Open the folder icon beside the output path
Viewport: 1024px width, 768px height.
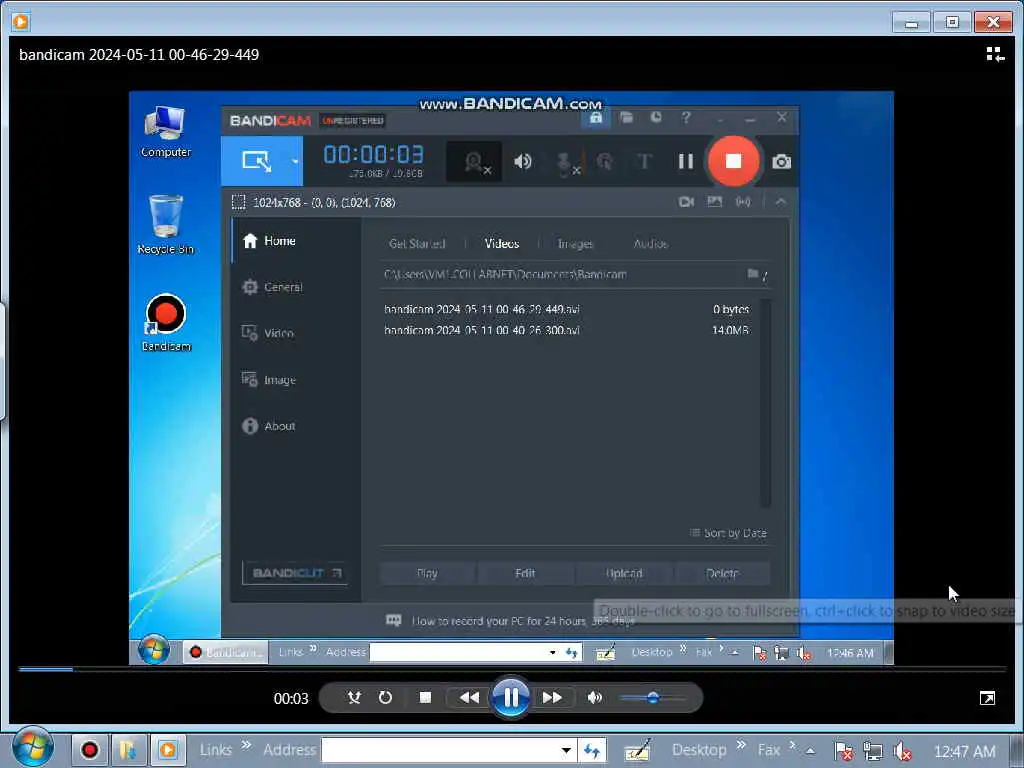point(753,274)
